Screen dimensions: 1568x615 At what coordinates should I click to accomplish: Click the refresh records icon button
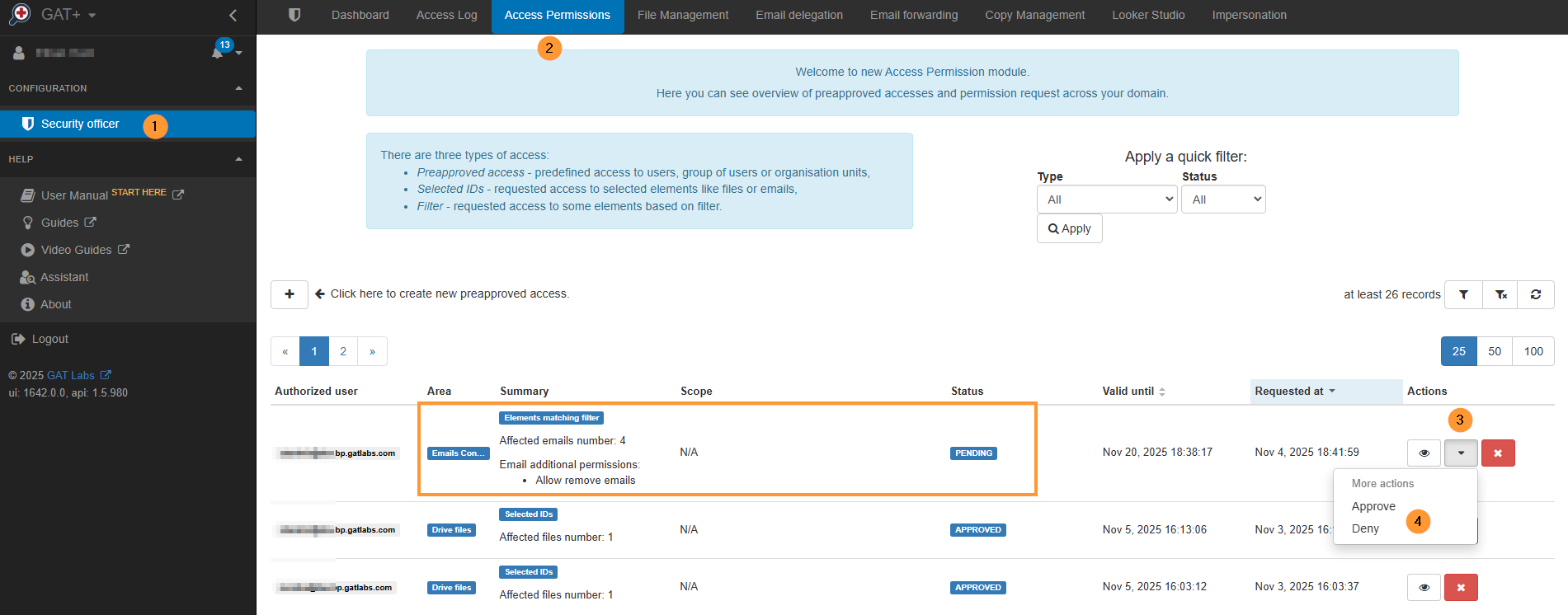tap(1536, 294)
